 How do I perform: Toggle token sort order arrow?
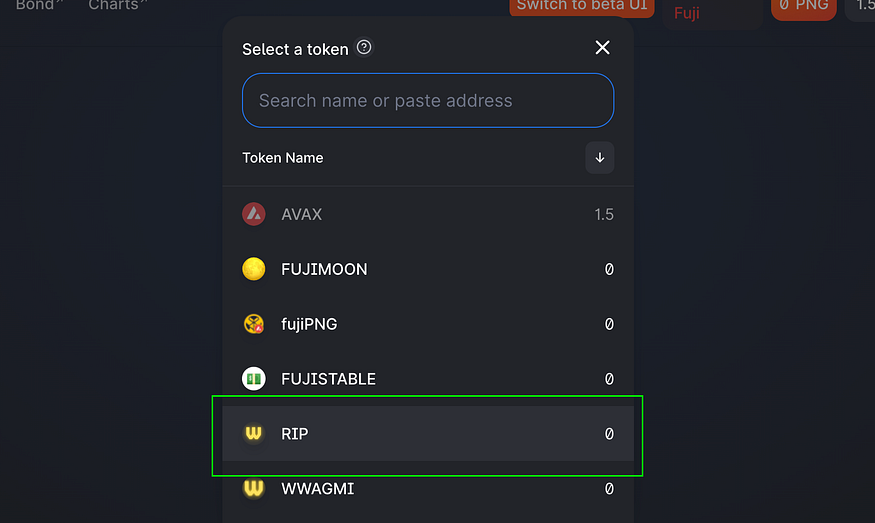tap(600, 157)
